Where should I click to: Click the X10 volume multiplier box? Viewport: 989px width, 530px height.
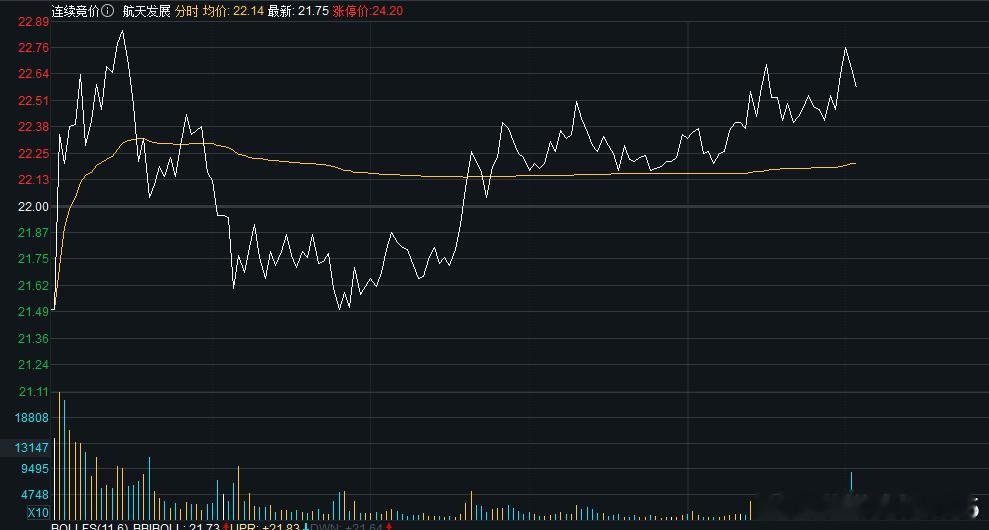[38, 512]
